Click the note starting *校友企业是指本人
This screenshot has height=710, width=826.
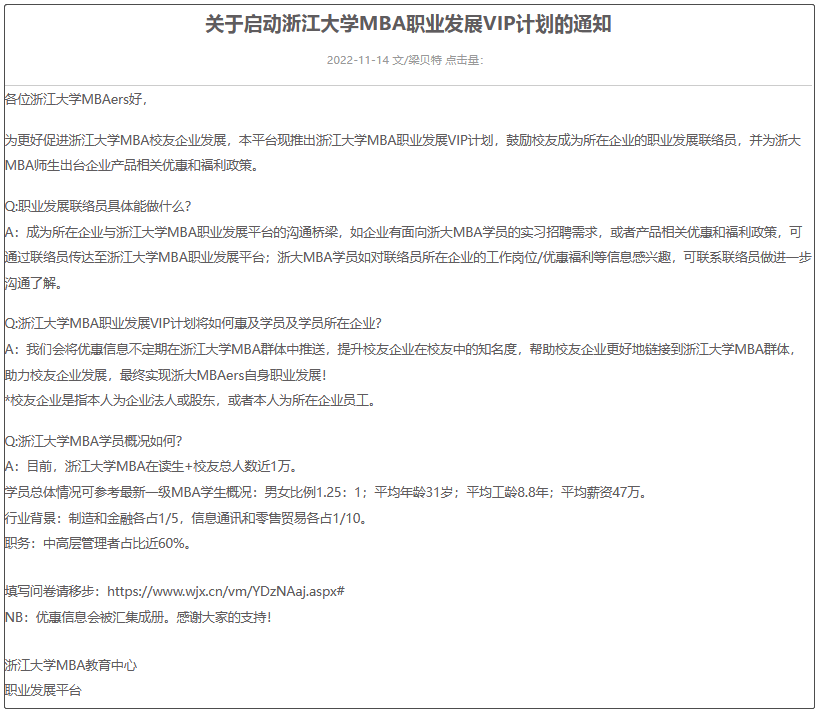190,401
